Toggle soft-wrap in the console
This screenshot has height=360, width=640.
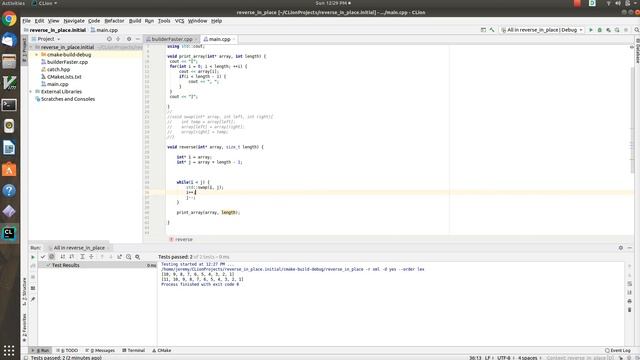[629, 284]
